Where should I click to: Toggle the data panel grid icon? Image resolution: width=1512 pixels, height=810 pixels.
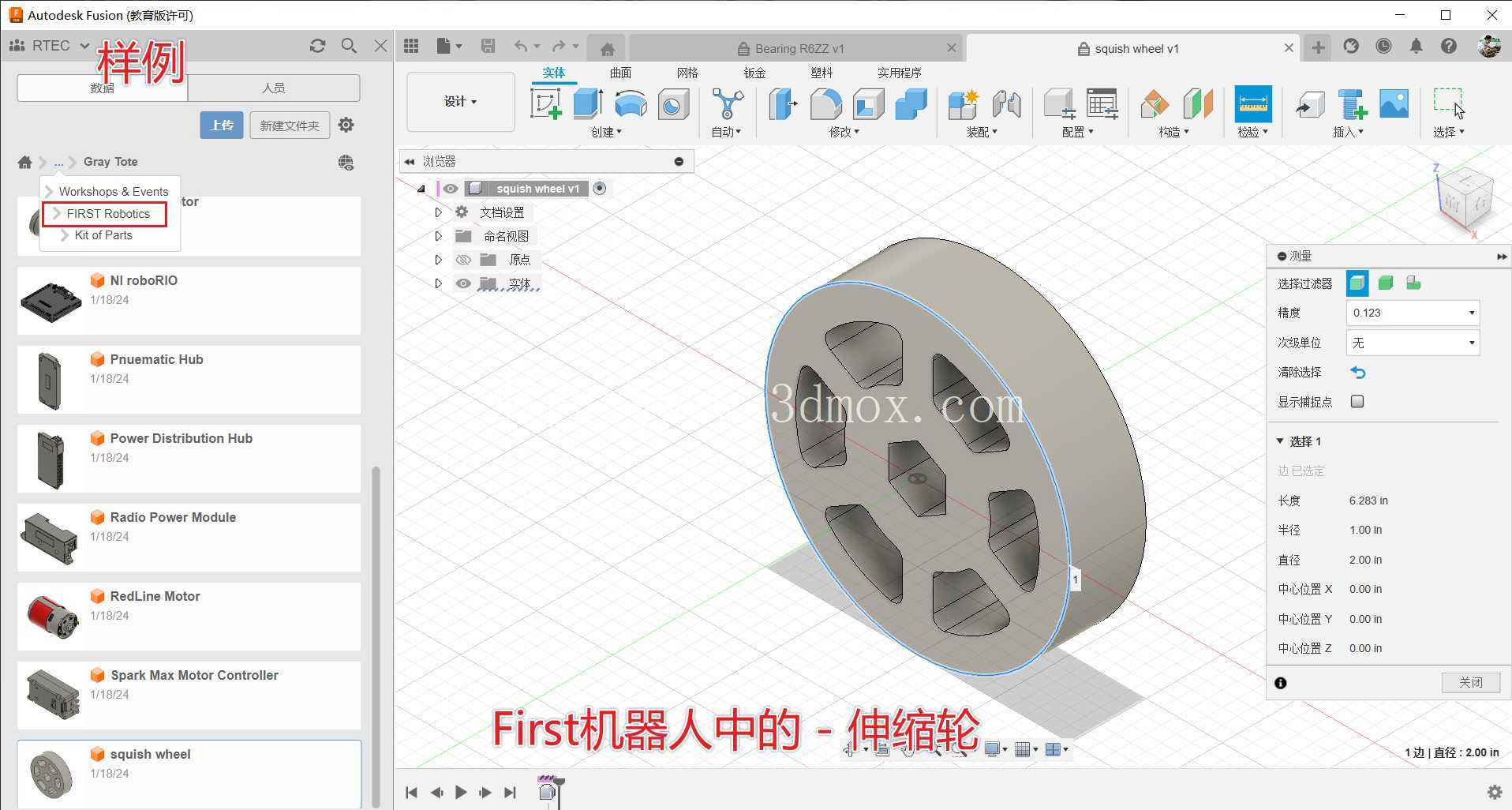pyautogui.click(x=411, y=47)
